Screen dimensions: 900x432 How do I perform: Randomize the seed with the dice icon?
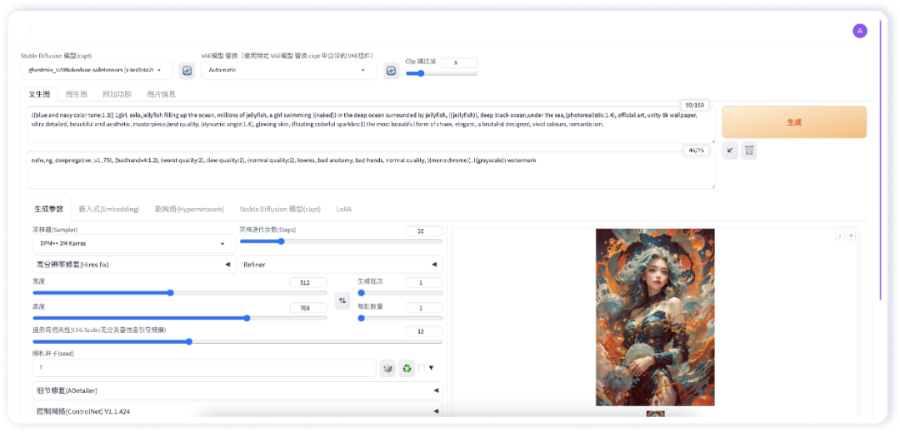[x=387, y=368]
